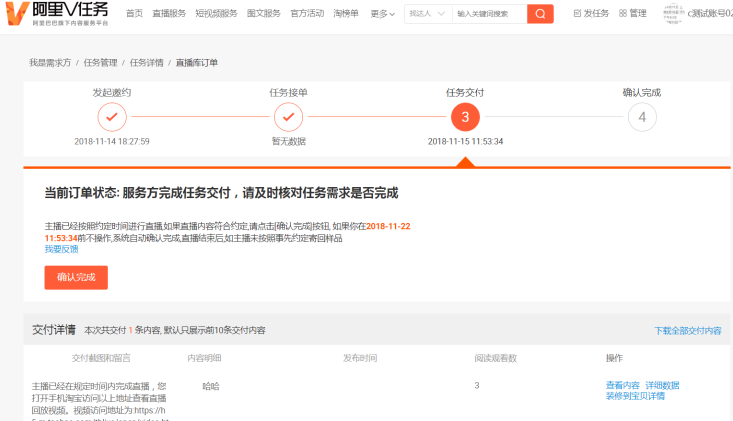Expand the 更多 menu
Viewport: 733px width, 421px height.
coord(382,14)
